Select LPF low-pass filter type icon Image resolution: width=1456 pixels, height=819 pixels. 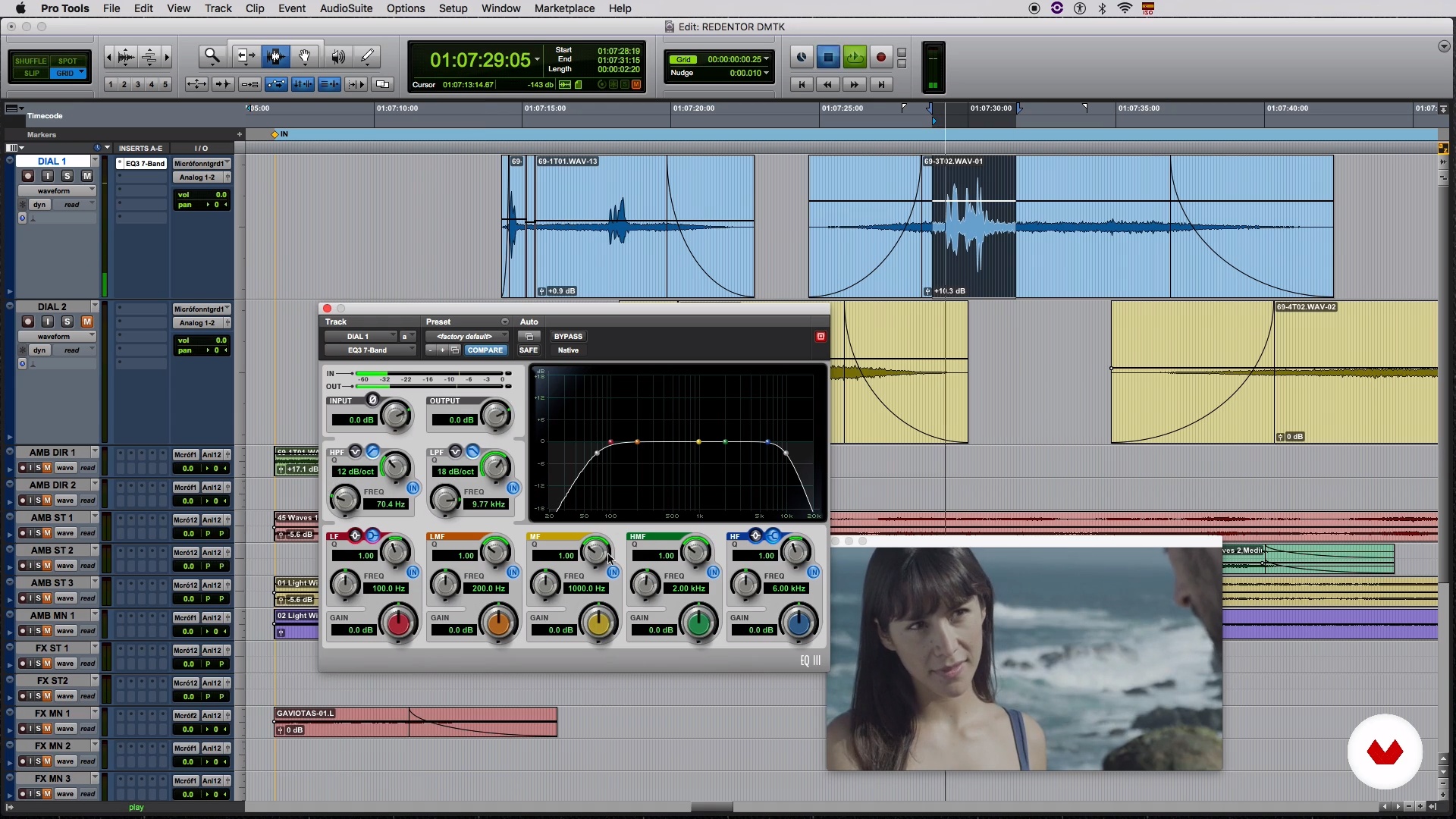click(x=472, y=452)
